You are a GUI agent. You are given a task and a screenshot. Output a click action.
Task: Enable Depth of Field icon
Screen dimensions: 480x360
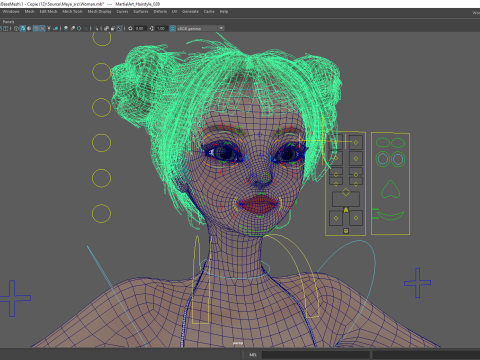(86, 29)
